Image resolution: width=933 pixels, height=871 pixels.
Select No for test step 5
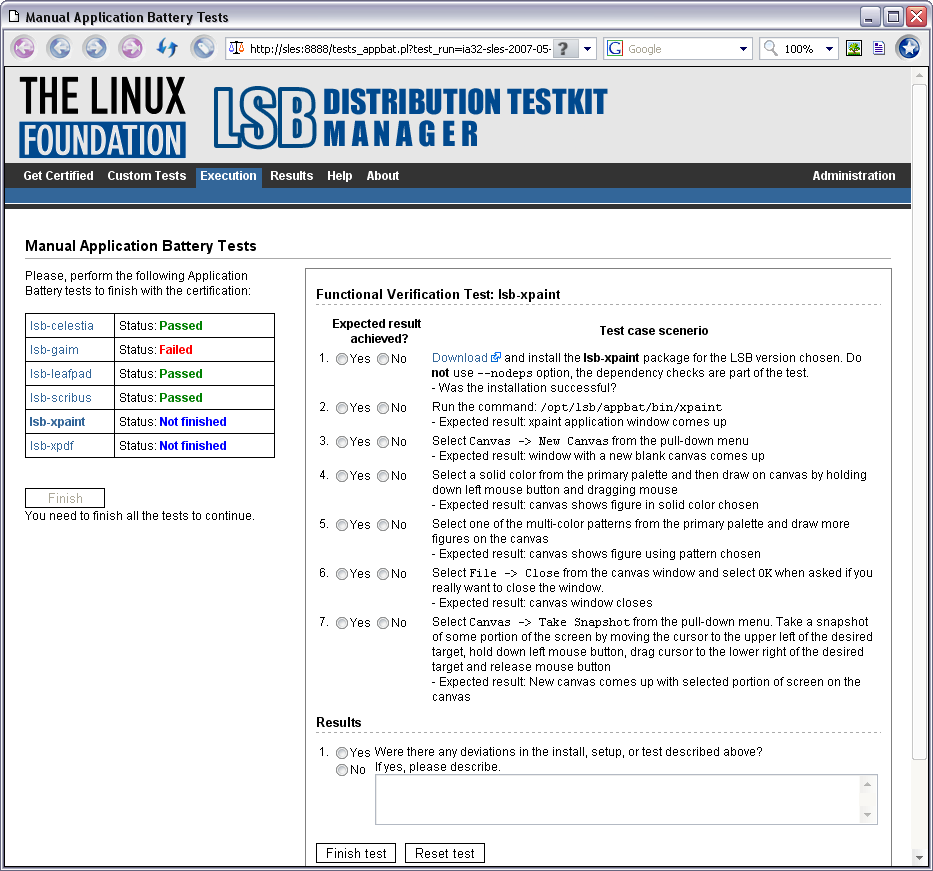[x=383, y=525]
